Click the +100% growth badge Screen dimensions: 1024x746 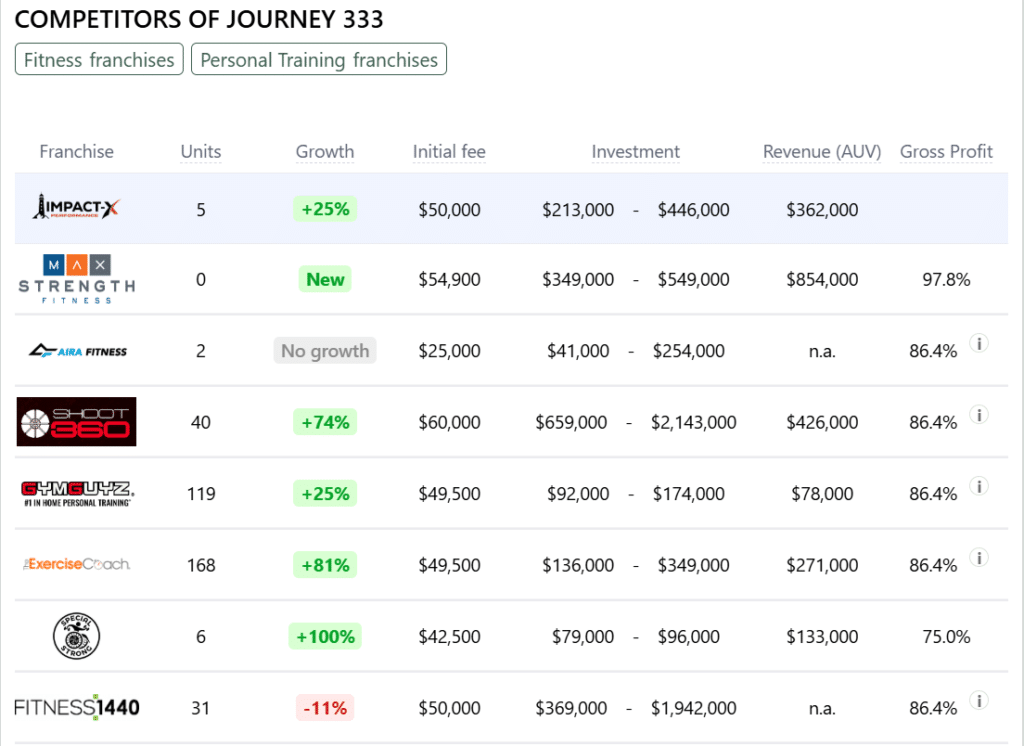pyautogui.click(x=325, y=636)
